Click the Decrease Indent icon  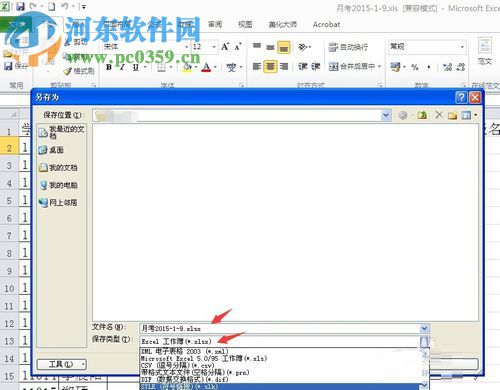[x=303, y=67]
